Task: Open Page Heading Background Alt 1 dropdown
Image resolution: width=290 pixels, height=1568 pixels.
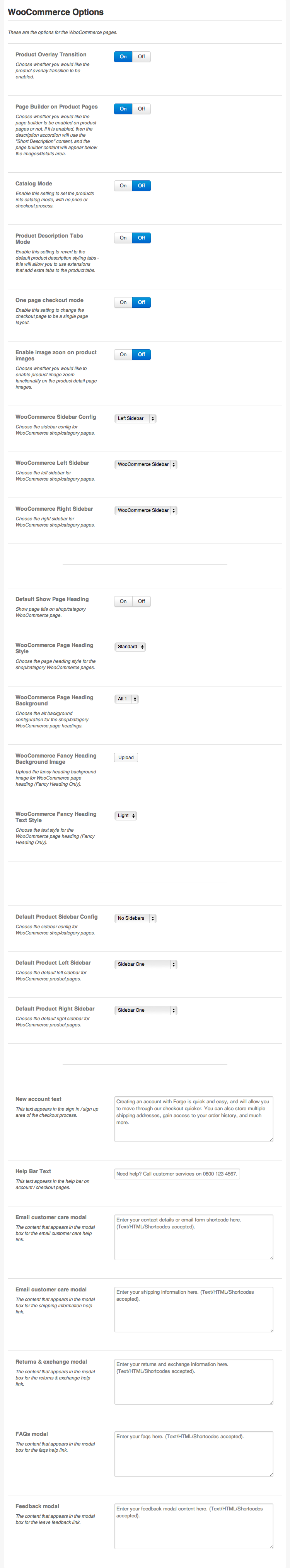Action: click(126, 699)
